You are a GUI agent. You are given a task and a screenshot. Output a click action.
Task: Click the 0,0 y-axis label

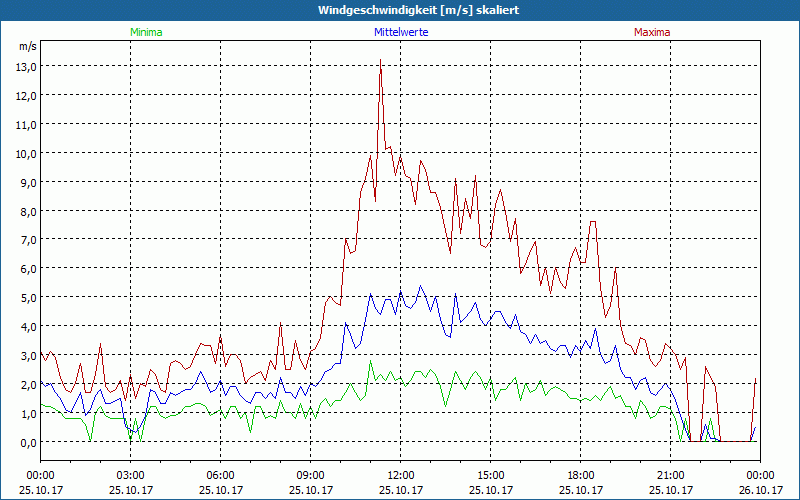pyautogui.click(x=30, y=442)
